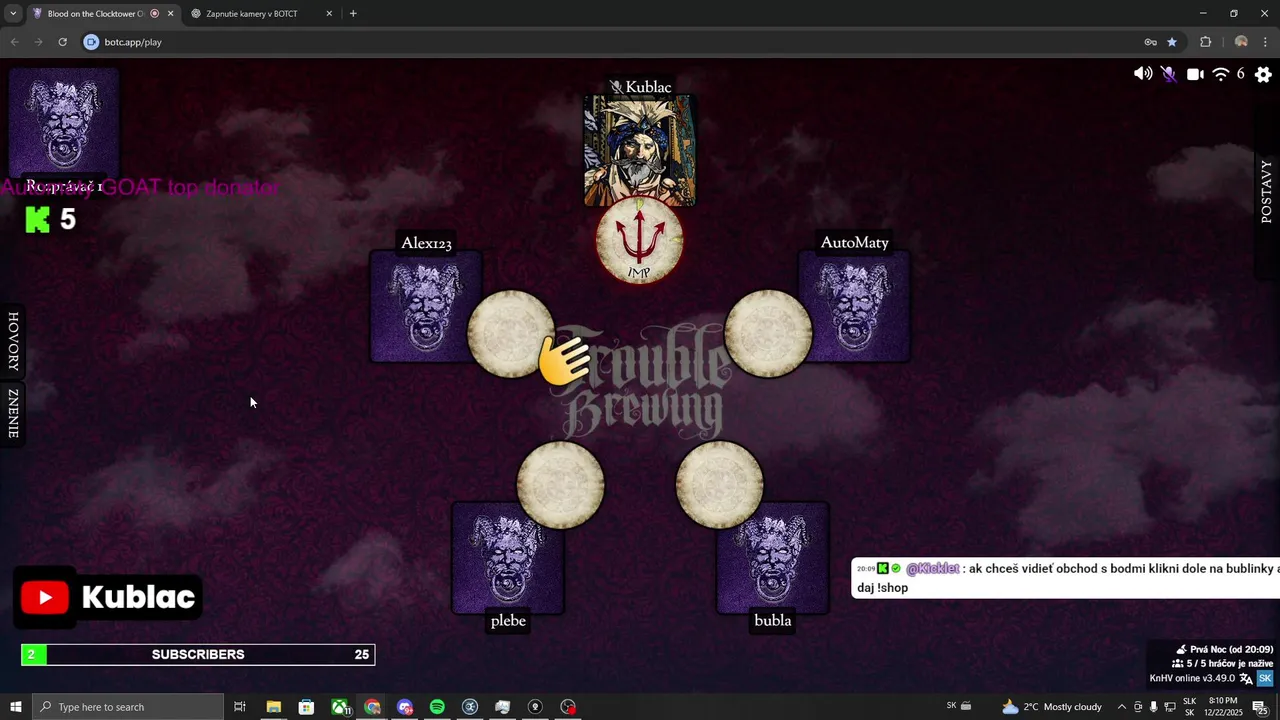
Task: Open Spotify from the taskbar
Action: pyautogui.click(x=437, y=707)
